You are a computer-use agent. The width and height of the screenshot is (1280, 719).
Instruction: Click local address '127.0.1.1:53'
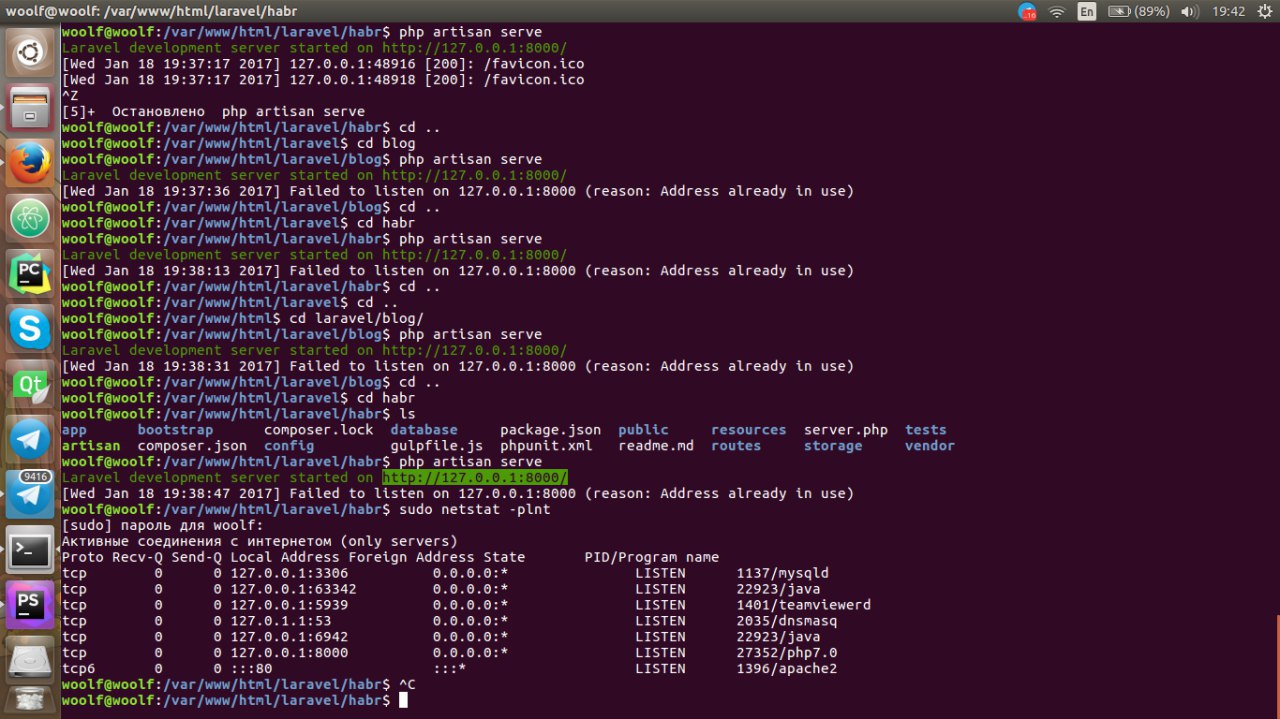[x=281, y=621]
